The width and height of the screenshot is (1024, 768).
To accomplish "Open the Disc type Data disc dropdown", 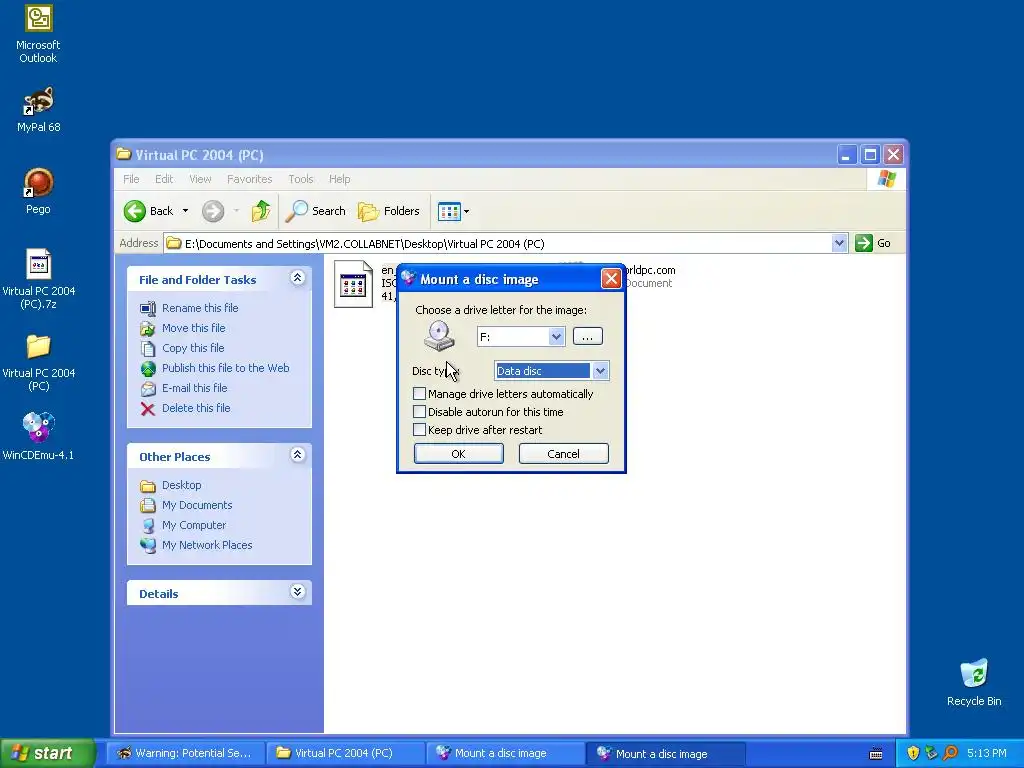I will (600, 371).
